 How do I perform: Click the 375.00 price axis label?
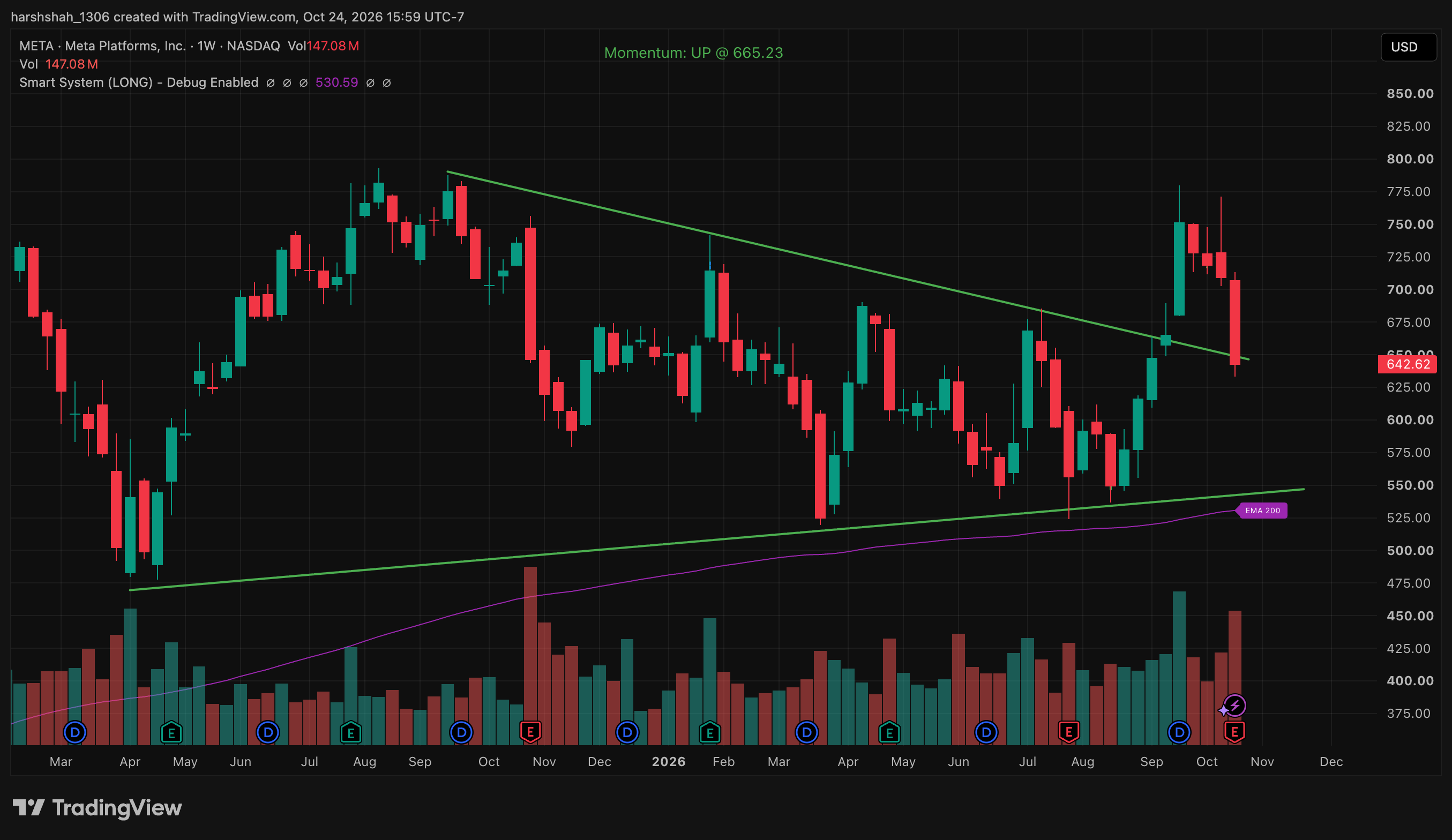pyautogui.click(x=1408, y=714)
